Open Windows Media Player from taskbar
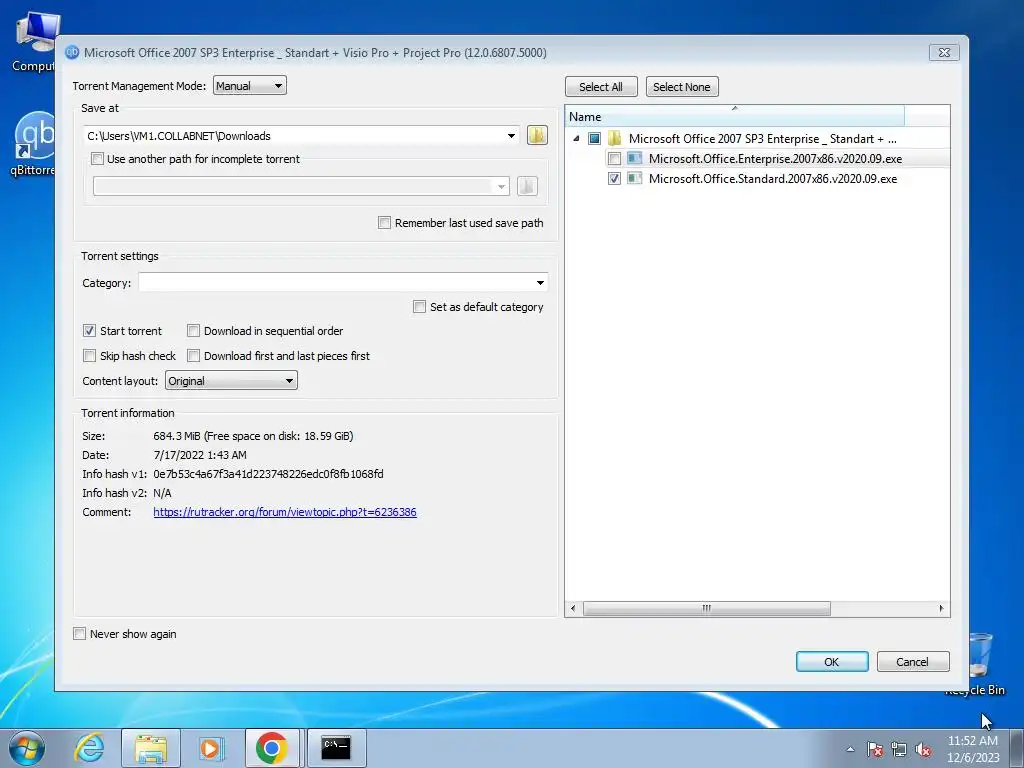Viewport: 1024px width, 768px height. pos(212,748)
